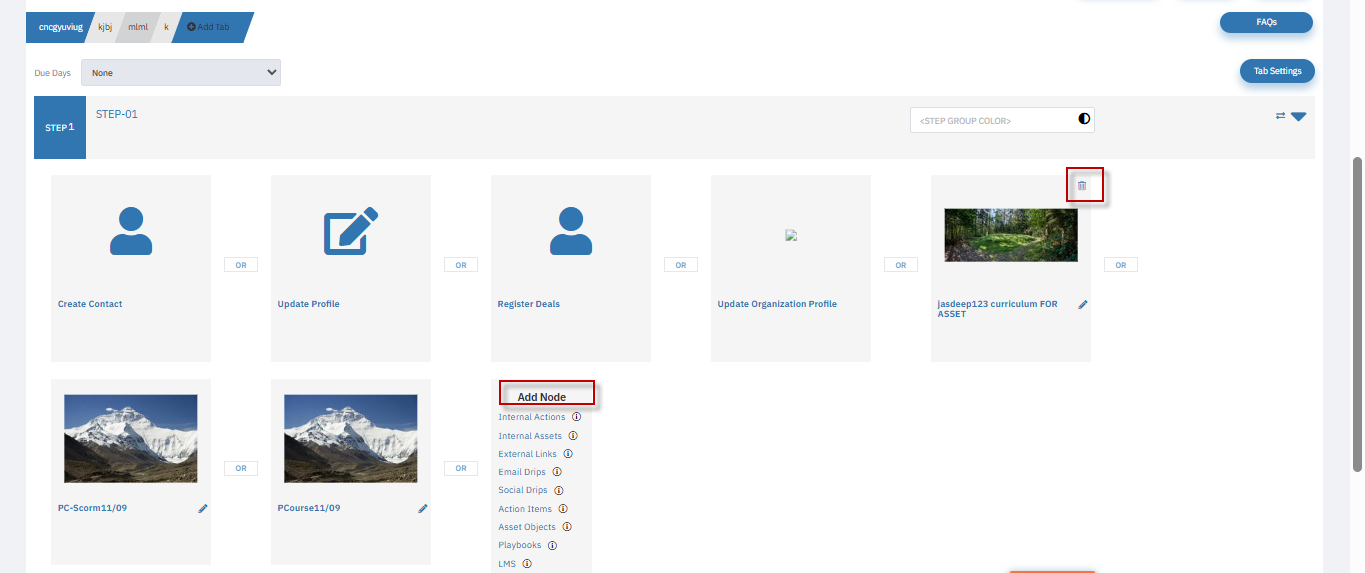The width and height of the screenshot is (1365, 573).
Task: Open Tab Settings
Action: (1277, 71)
